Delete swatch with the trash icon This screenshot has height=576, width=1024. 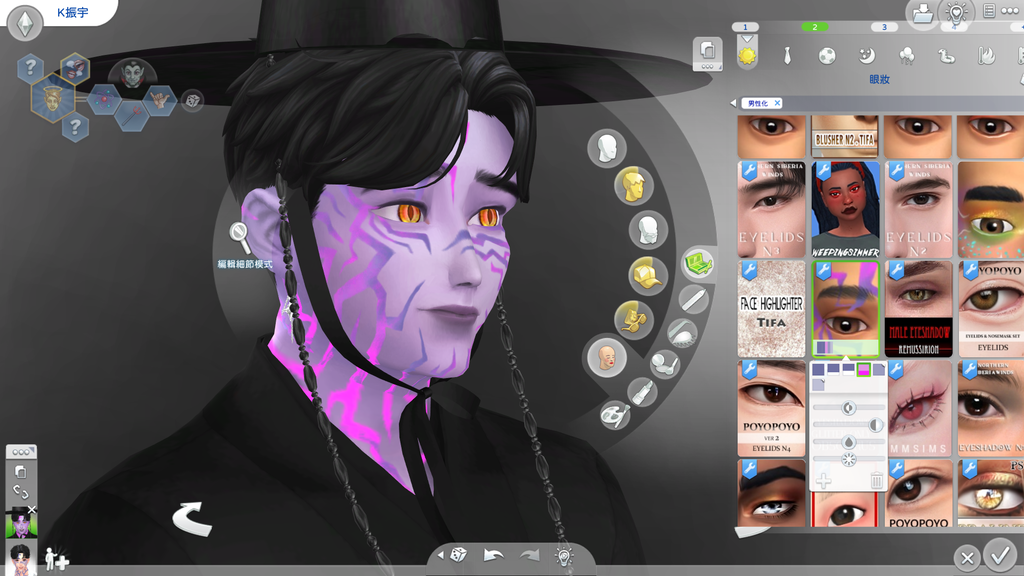point(876,481)
